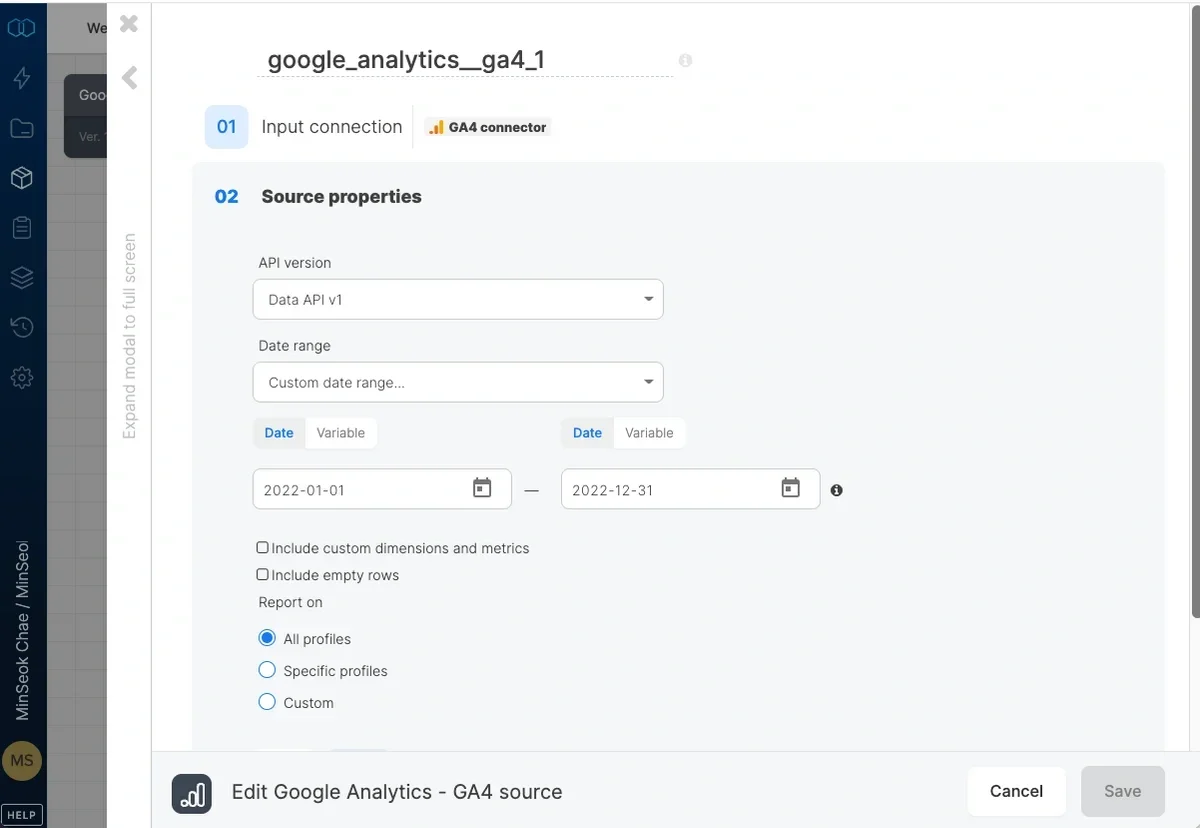Switch to the Variable tab for end date
Screen dimensions: 1200x828
[649, 432]
